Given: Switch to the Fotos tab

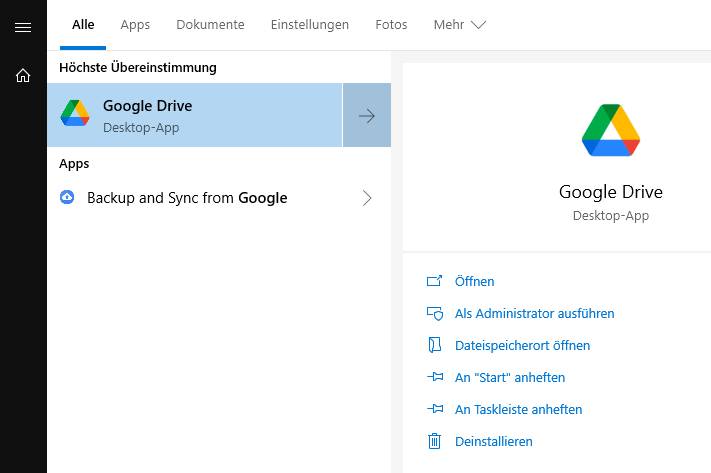Looking at the screenshot, I should click(x=391, y=24).
